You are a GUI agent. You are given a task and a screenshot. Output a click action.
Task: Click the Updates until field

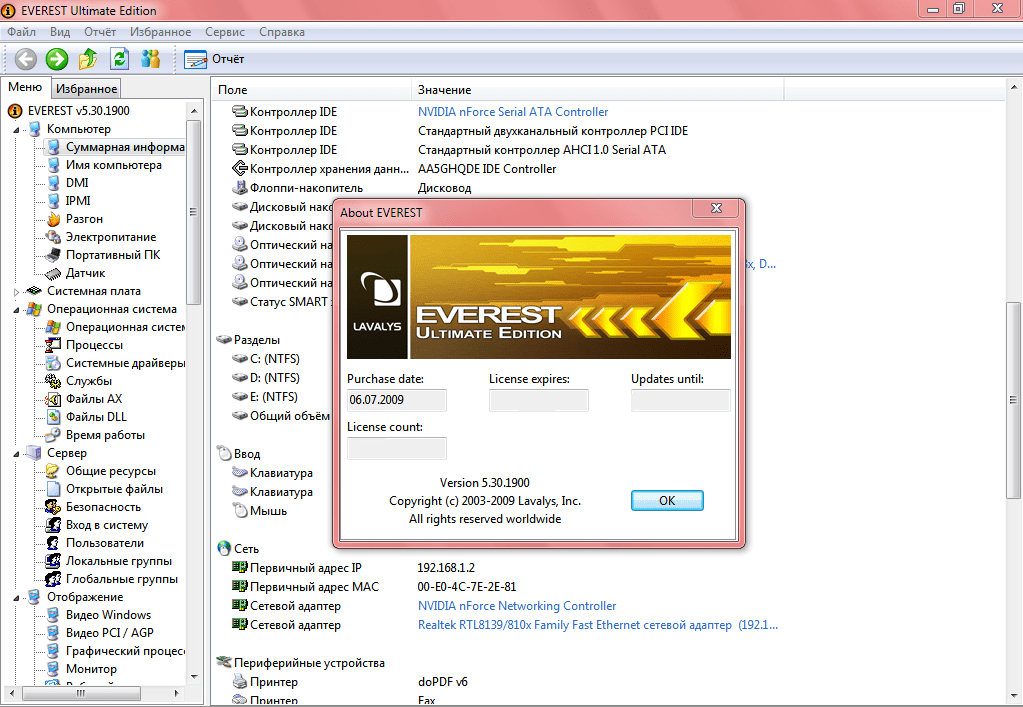[680, 400]
